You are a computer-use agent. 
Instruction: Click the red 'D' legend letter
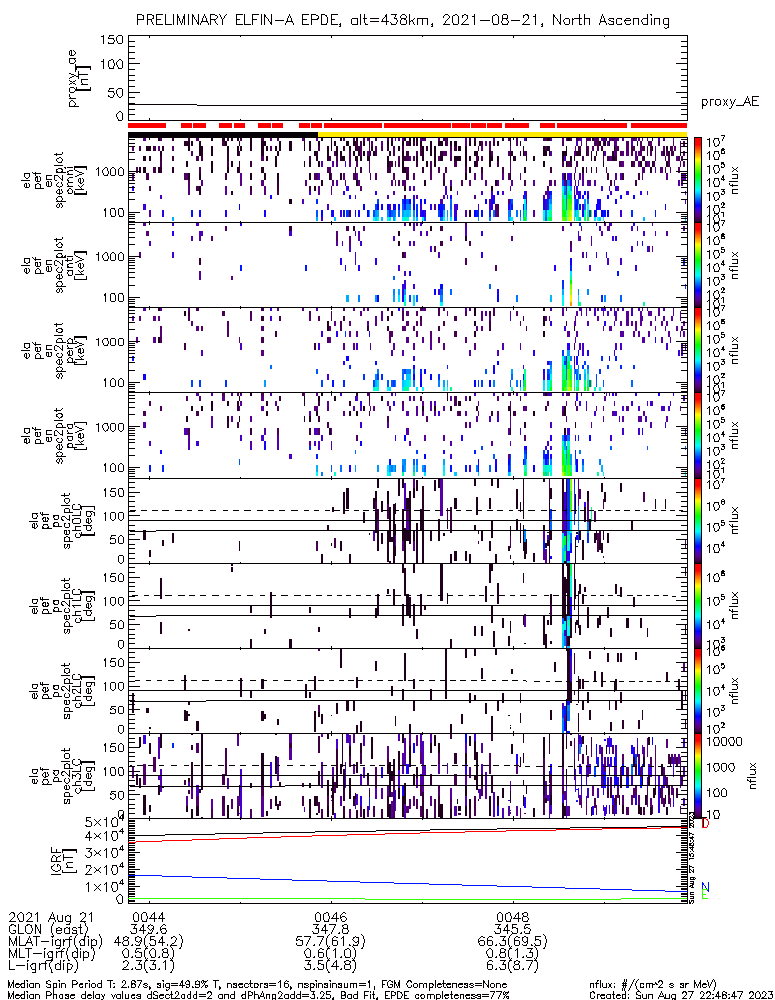705,823
